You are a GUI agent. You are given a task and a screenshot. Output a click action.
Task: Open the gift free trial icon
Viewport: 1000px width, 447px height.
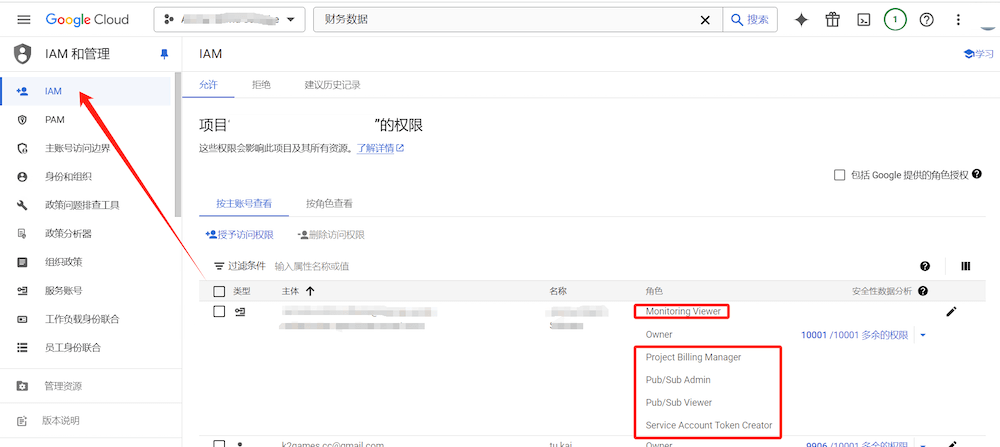coord(832,20)
